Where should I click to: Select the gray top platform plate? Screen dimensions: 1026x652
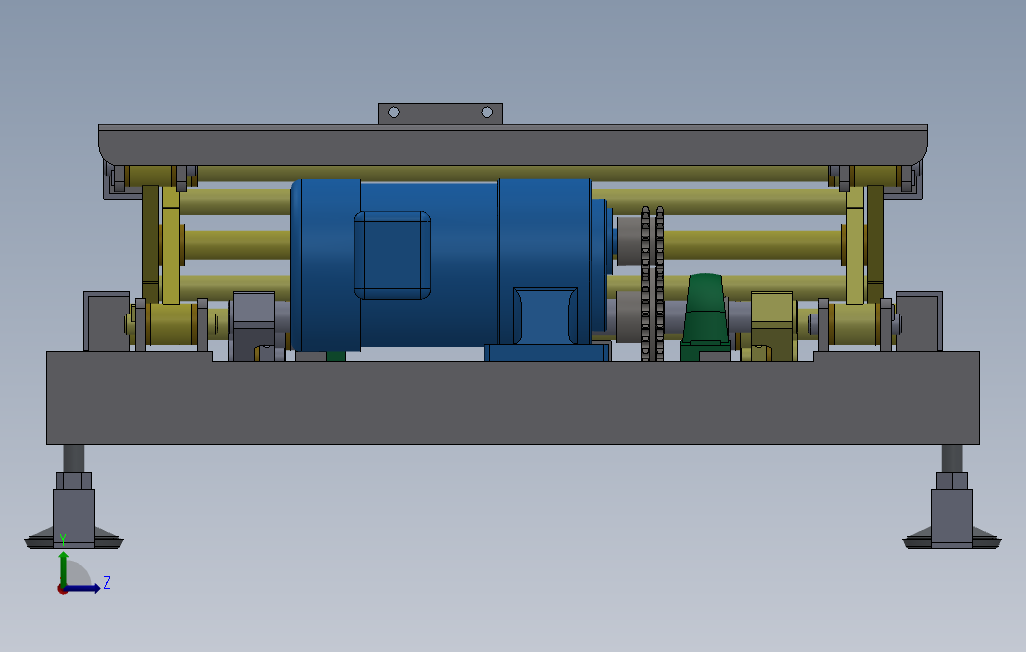(512, 145)
